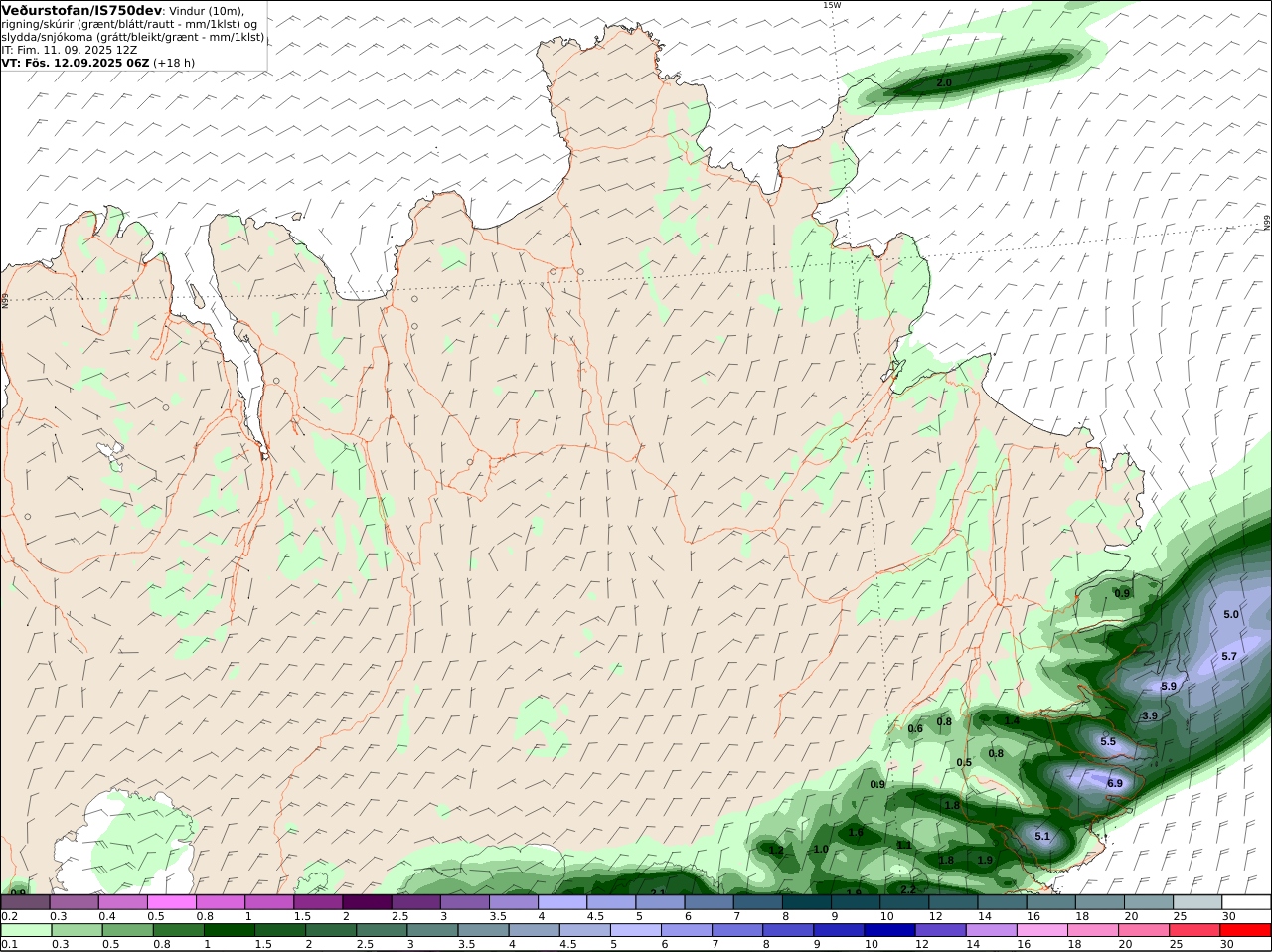
Task: Select the bright pink 0.5 swatch in snow legend
Action: pyautogui.click(x=171, y=902)
